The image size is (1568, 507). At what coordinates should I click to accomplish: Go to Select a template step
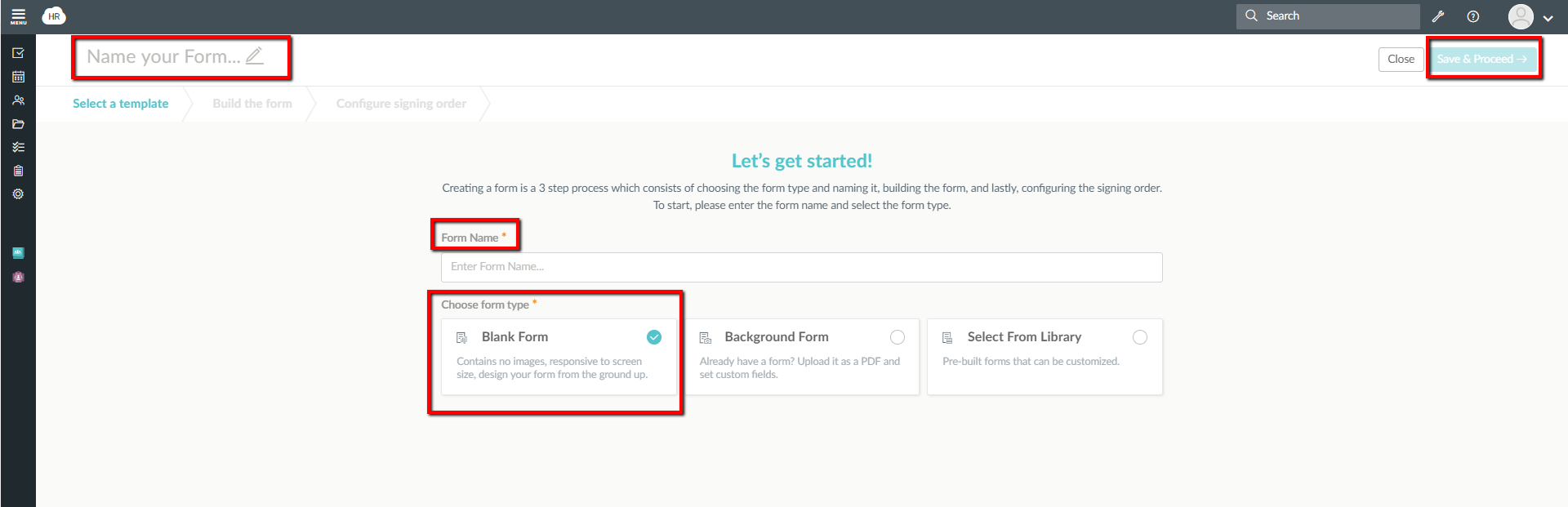(x=121, y=104)
